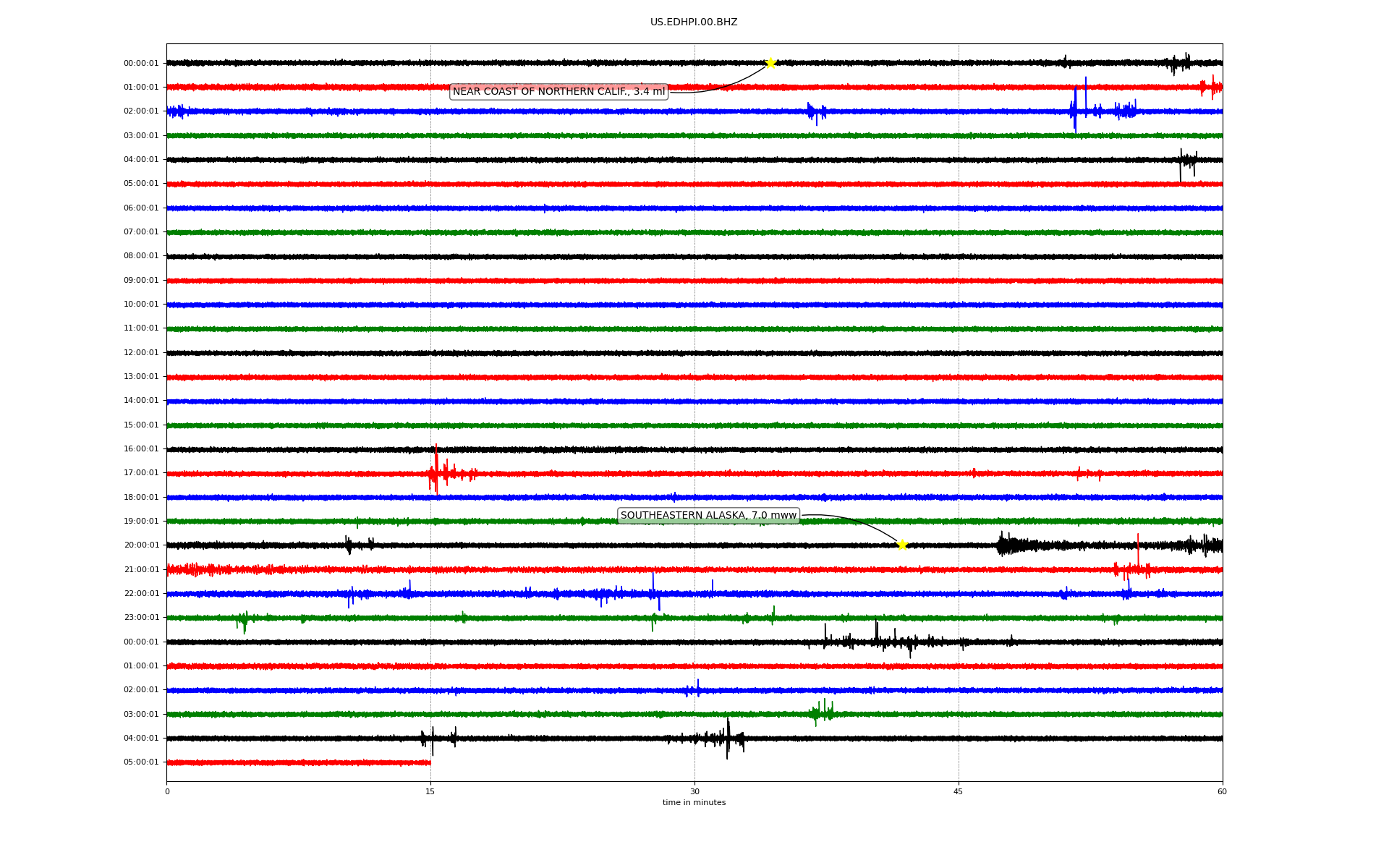
Task: Click the black seismic burst on 20:00:01 trace
Action: (x=1007, y=545)
